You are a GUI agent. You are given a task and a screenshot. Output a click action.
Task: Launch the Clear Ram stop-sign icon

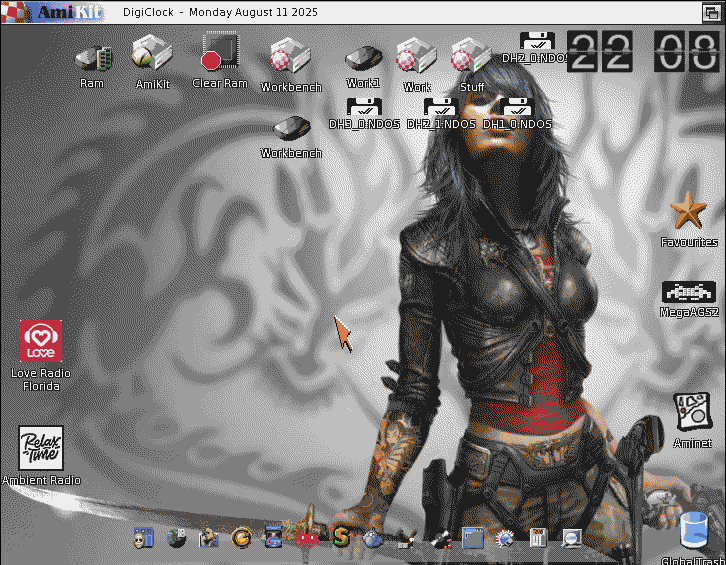click(x=219, y=51)
